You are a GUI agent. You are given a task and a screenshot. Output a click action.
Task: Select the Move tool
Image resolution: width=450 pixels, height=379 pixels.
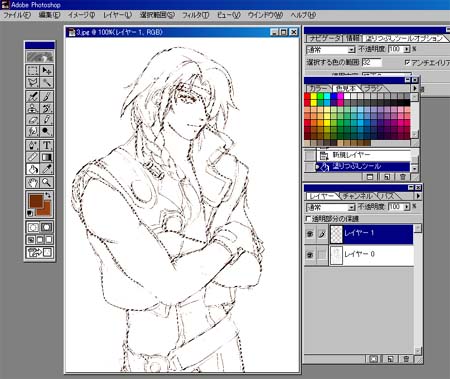(46, 71)
